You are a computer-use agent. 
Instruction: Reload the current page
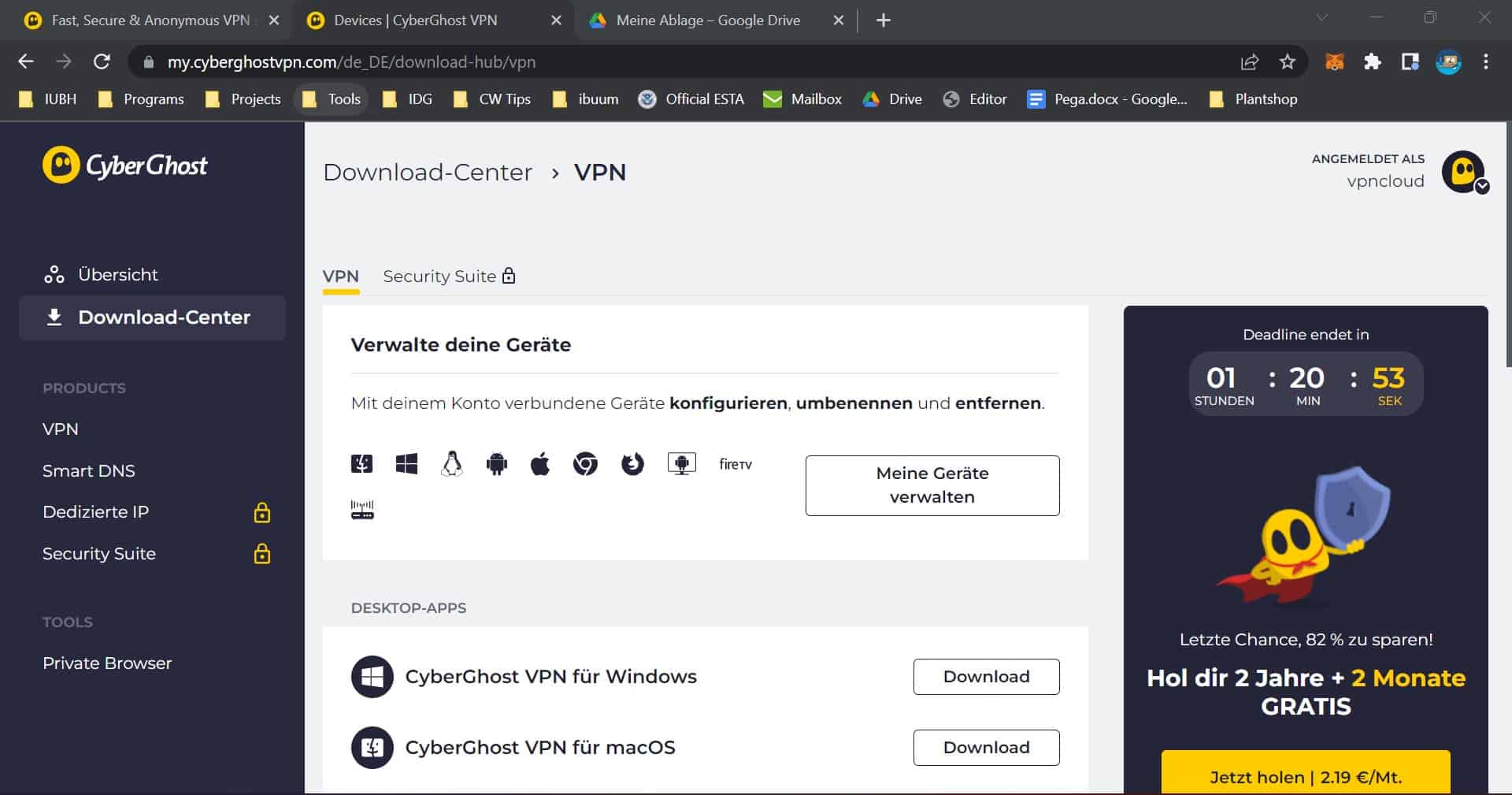point(102,61)
